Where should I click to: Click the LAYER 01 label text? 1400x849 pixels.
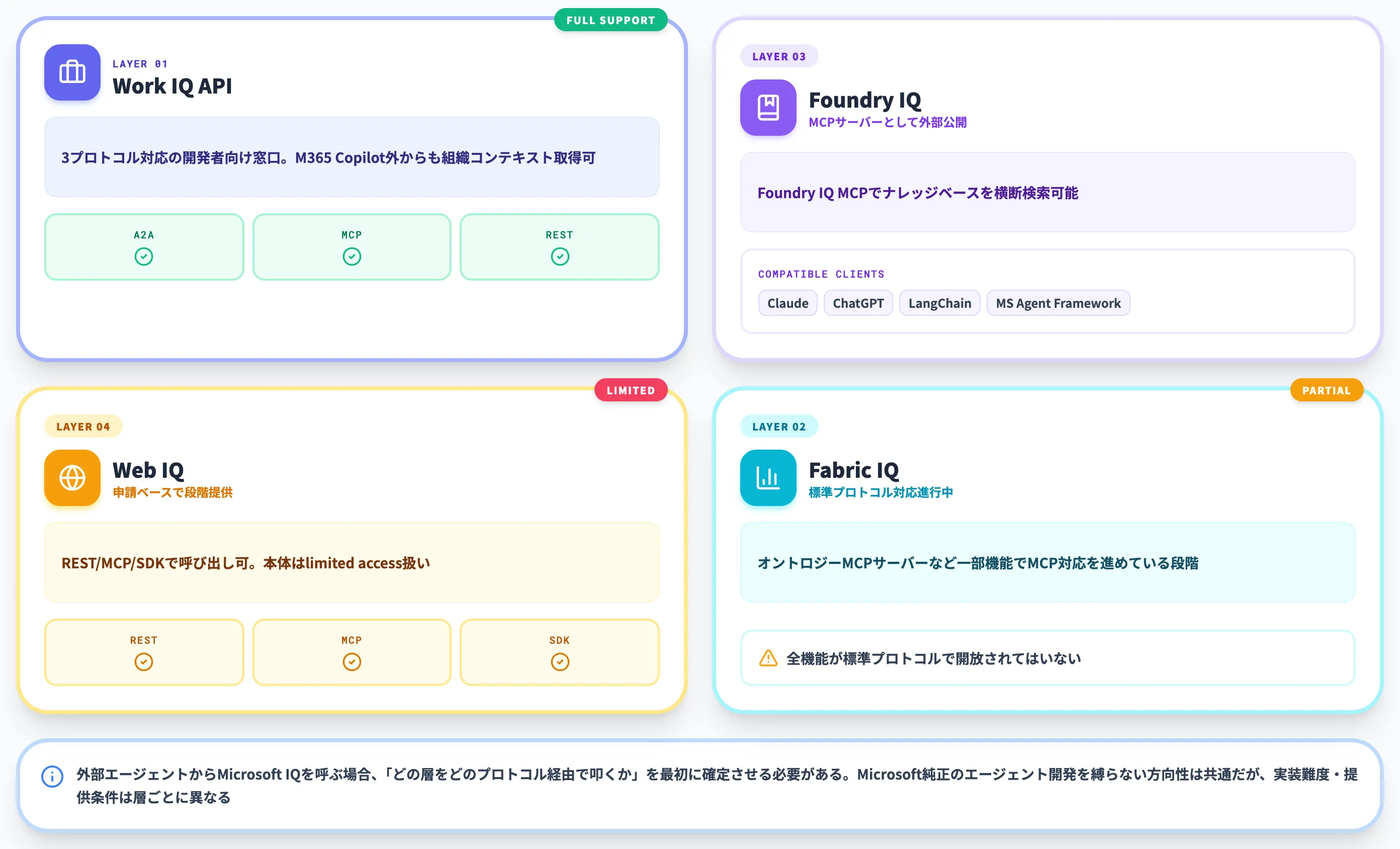[x=140, y=64]
